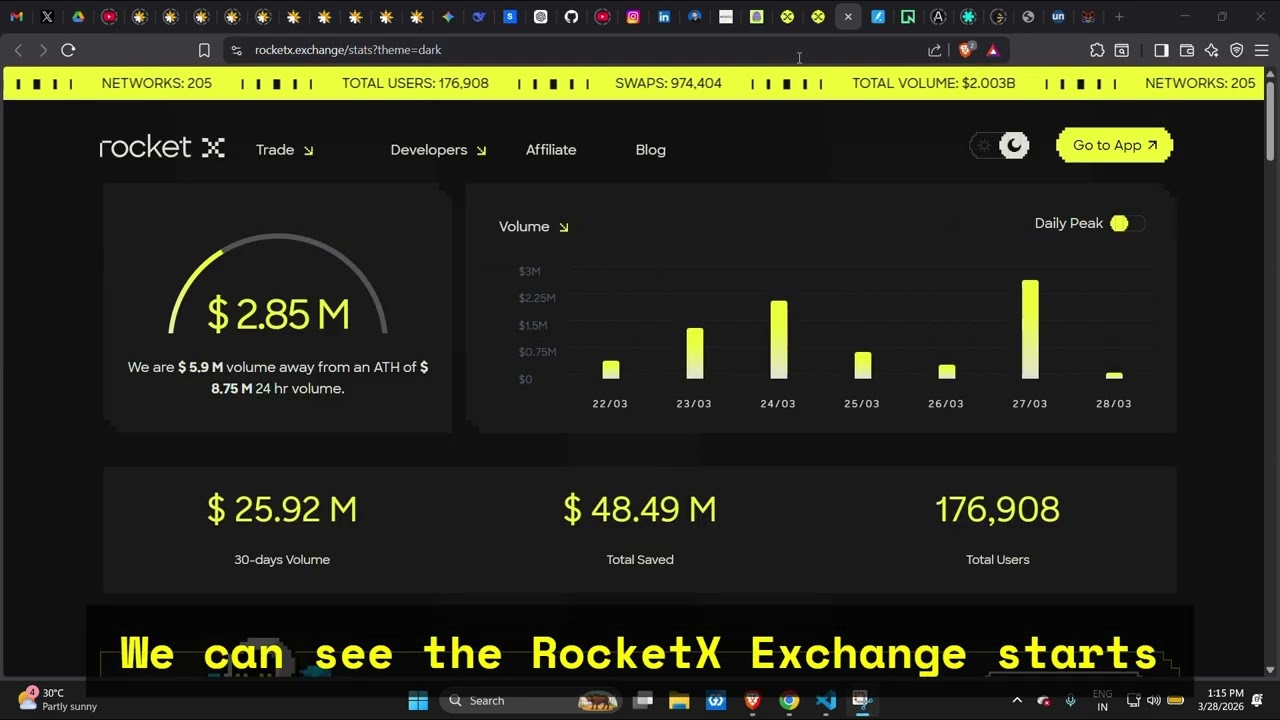Show hidden system tray icons
Screen dimensions: 1280x720
pyautogui.click(x=1017, y=701)
